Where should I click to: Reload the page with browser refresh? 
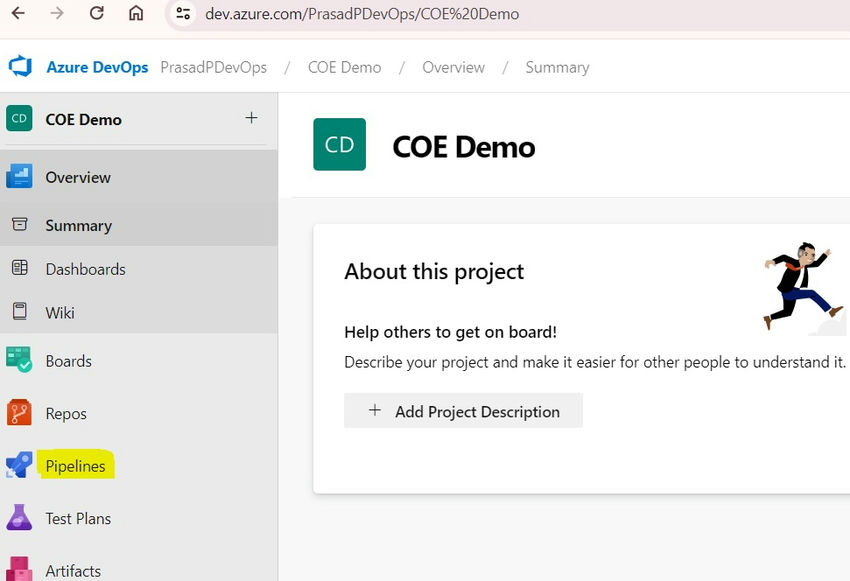(97, 14)
